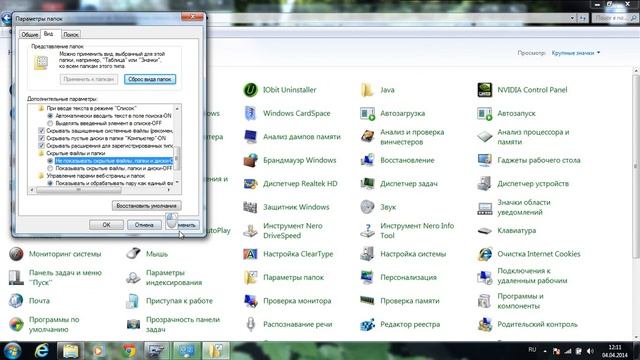The image size is (640, 360).
Task: Open Очистка Internet Cookies item
Action: click(x=529, y=254)
